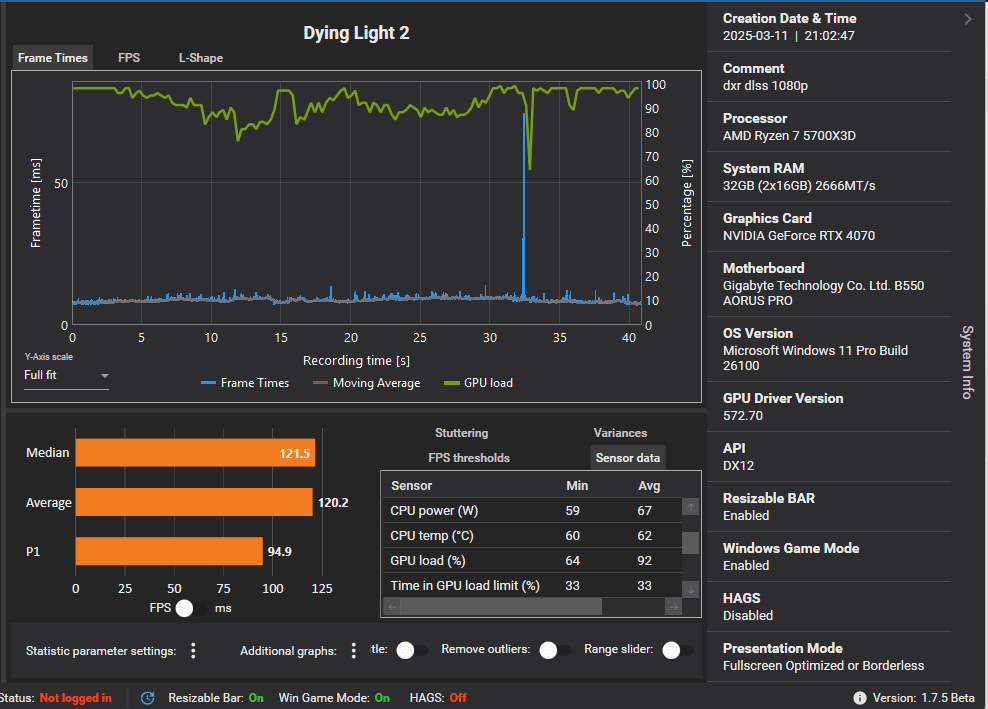Image resolution: width=988 pixels, height=709 pixels.
Task: Open the Stuttering tab
Action: 461,433
